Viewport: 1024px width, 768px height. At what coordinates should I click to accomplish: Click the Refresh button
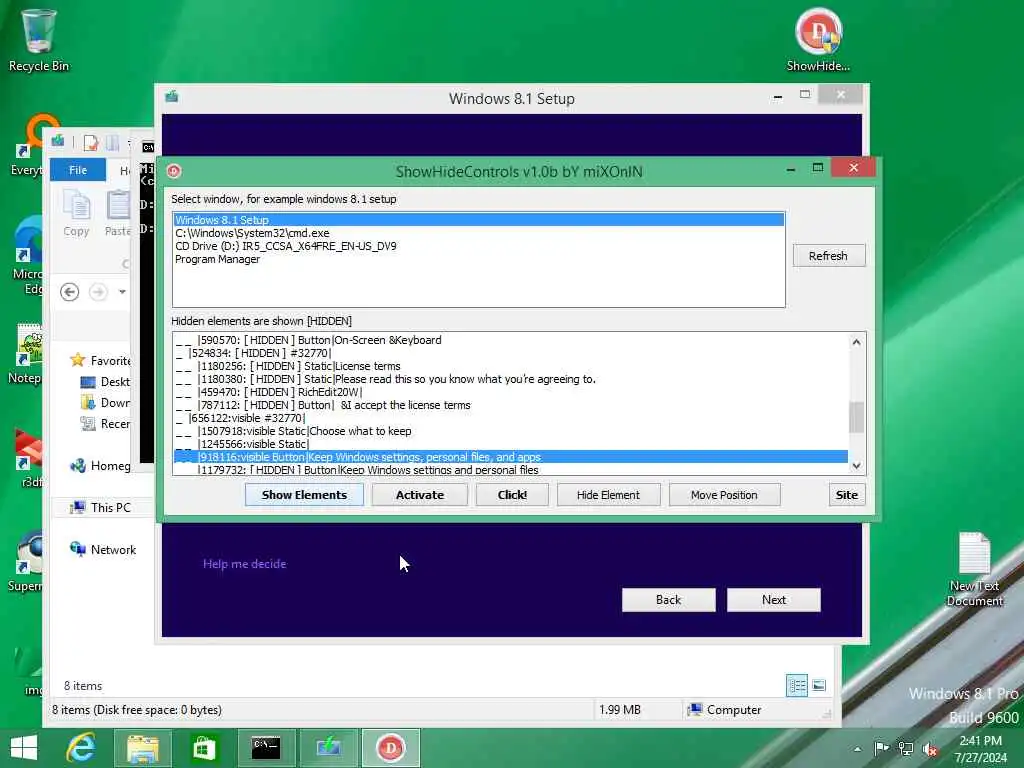pyautogui.click(x=829, y=255)
